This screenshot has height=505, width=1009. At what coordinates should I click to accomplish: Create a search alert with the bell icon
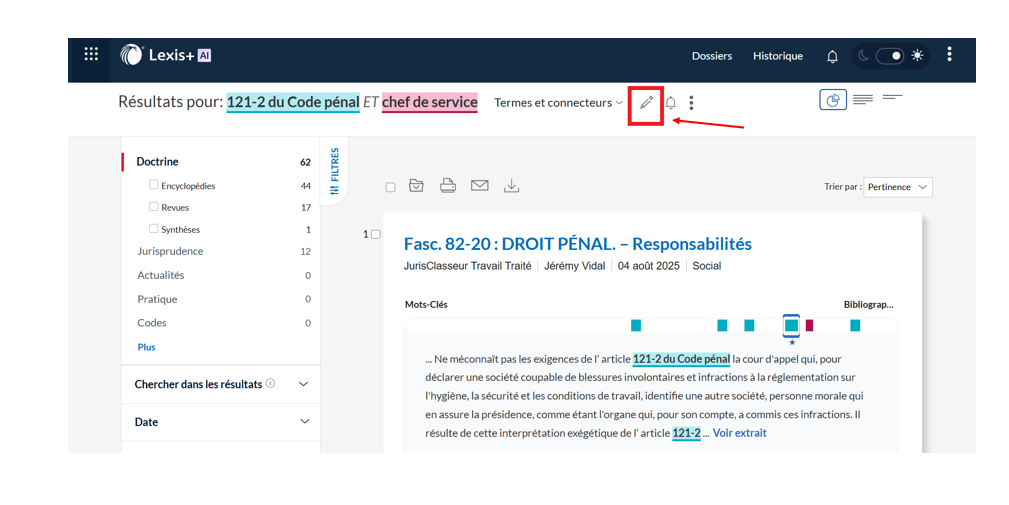pos(671,103)
